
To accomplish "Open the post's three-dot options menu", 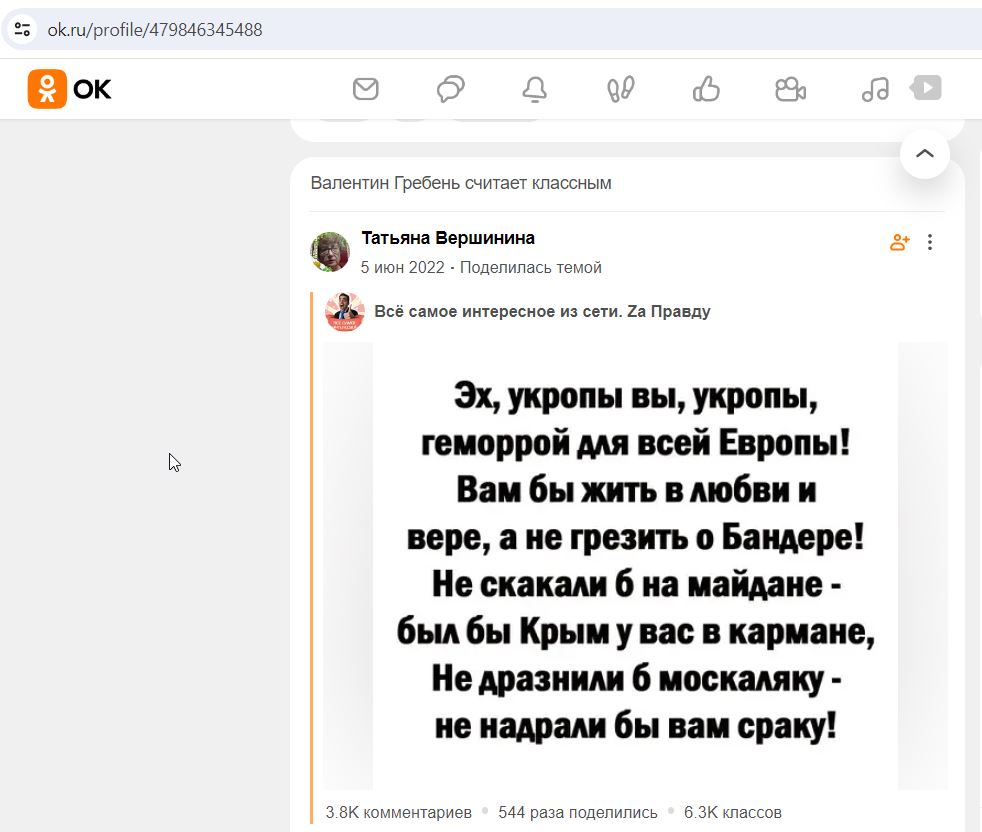I will 930,242.
